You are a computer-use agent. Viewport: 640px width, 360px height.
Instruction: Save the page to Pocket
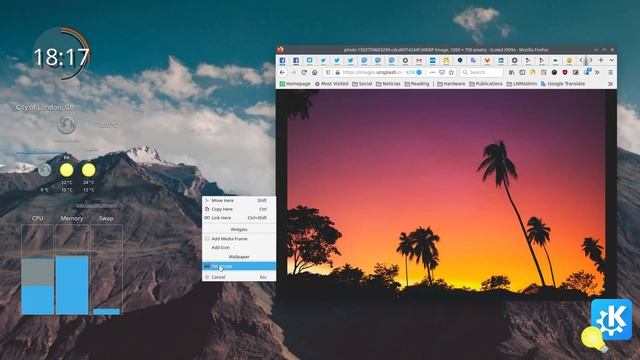[x=442, y=72]
